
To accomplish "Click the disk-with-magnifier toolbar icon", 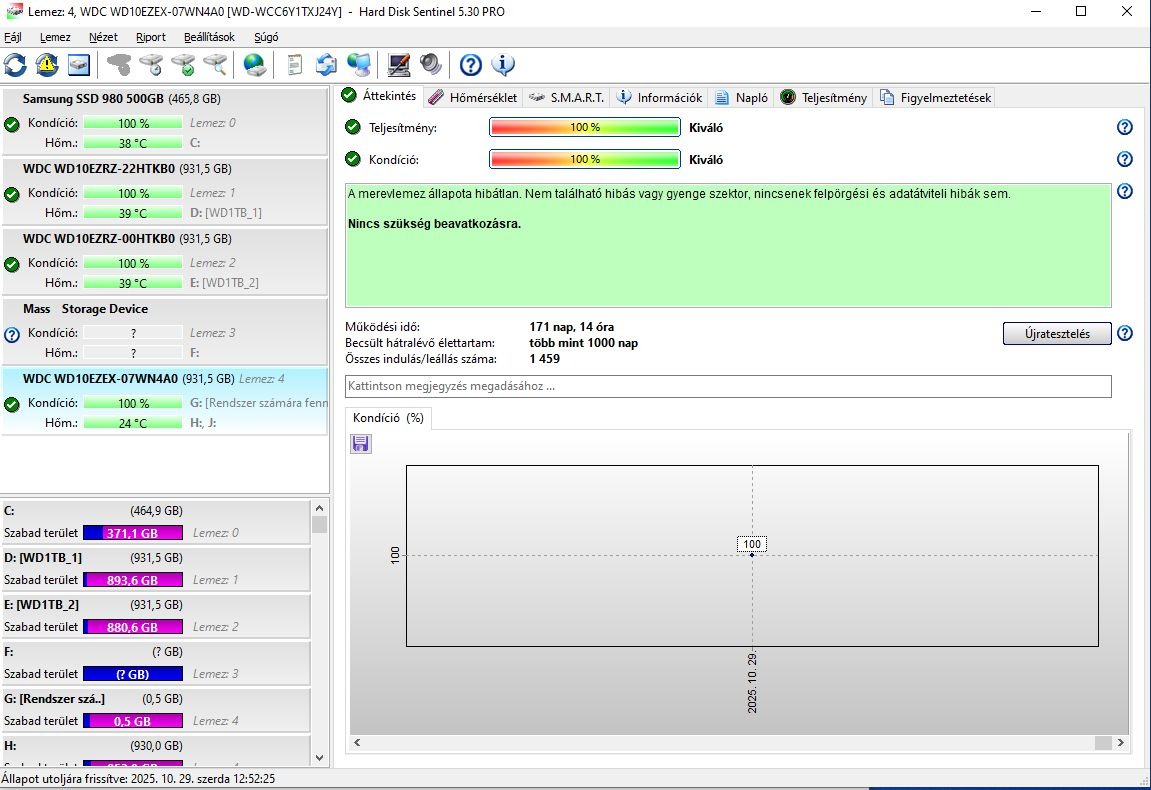I will click(215, 65).
